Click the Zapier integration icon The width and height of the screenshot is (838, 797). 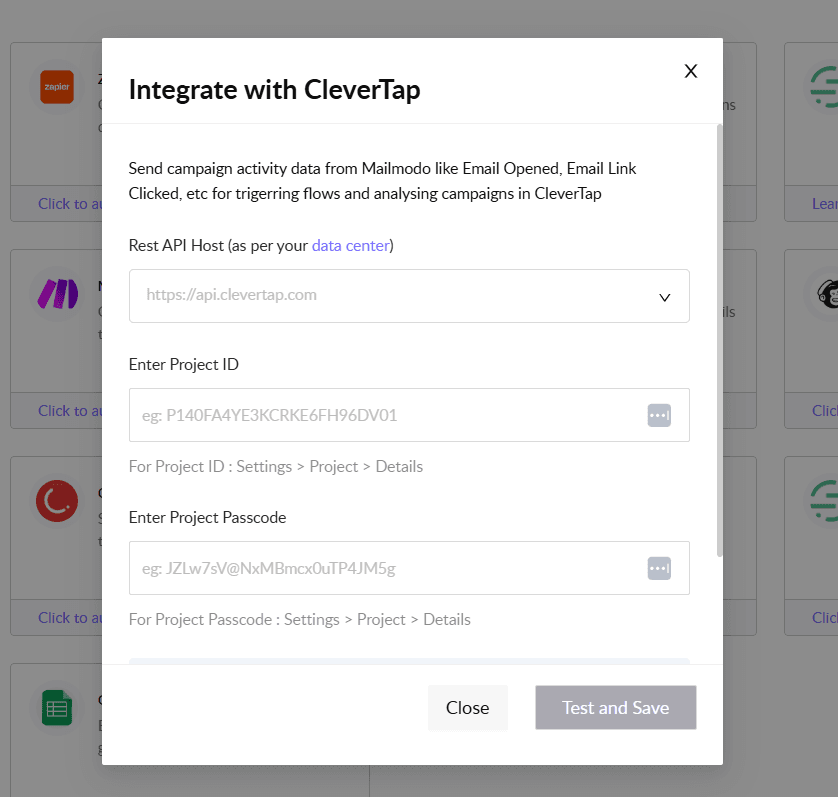[x=57, y=87]
